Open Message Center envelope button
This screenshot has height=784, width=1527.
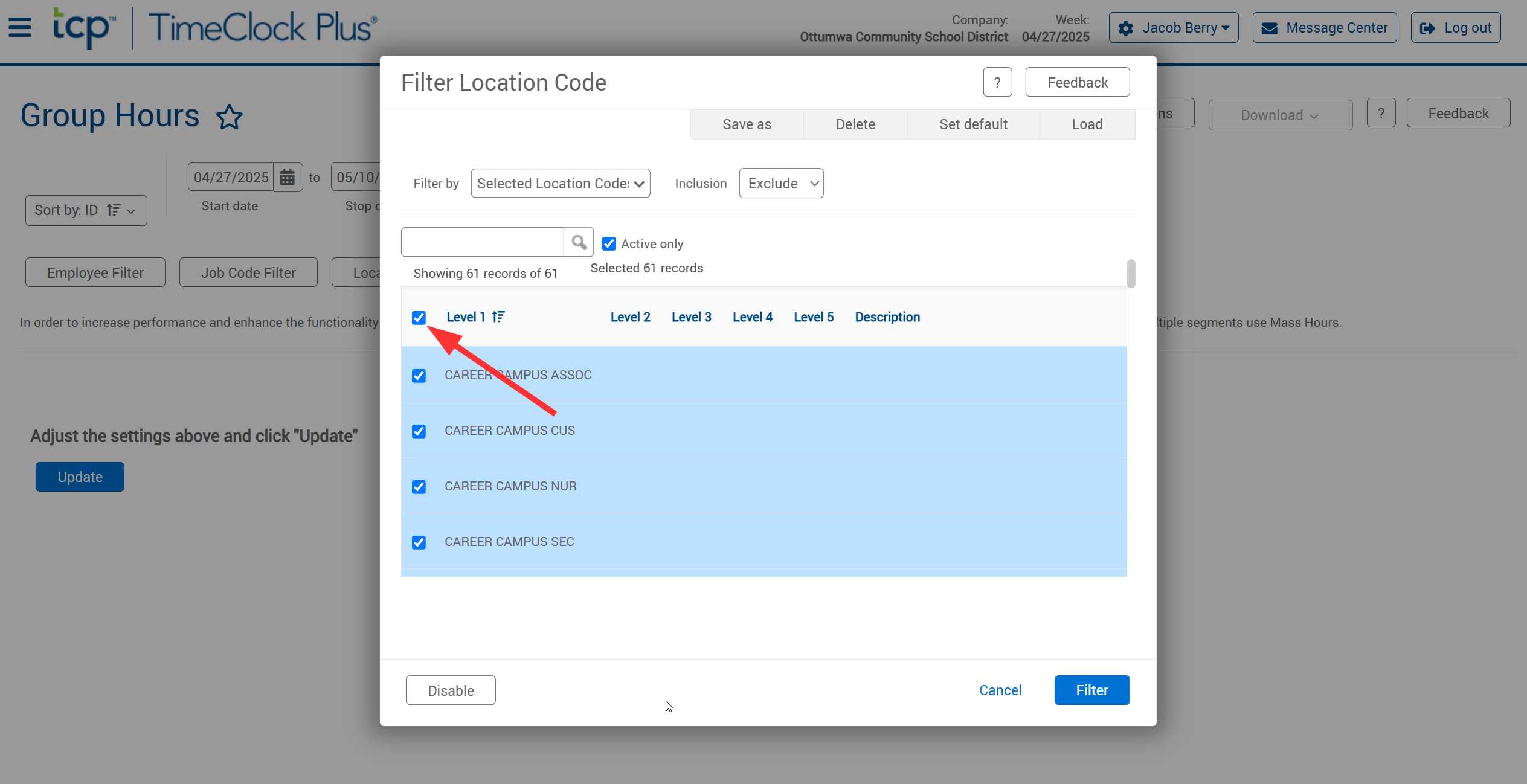(x=1325, y=28)
